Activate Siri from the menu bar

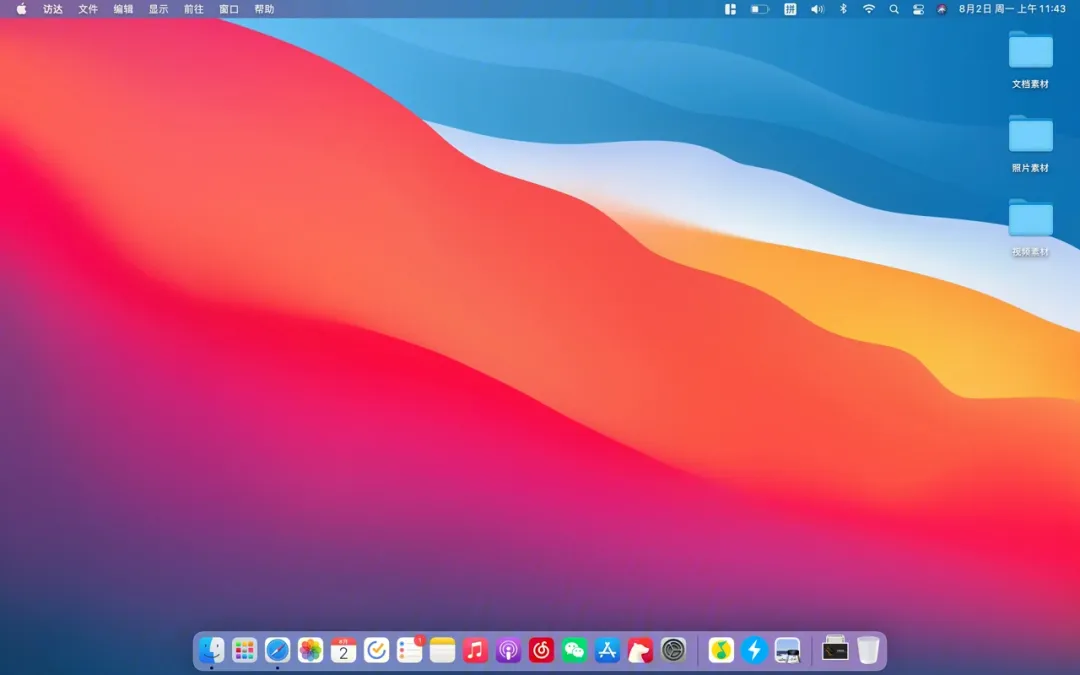[942, 9]
